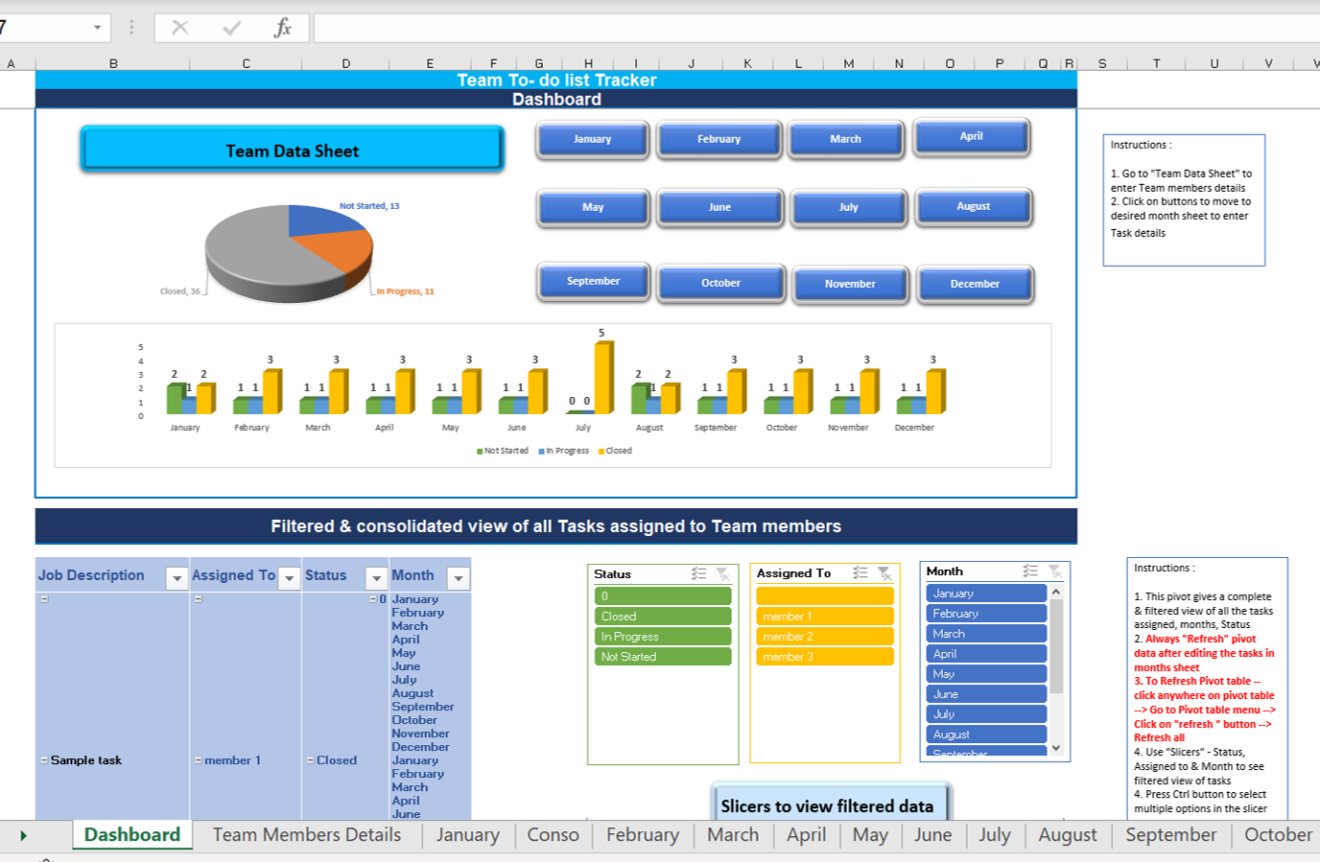Click the formula bar input field

pyautogui.click(x=816, y=28)
